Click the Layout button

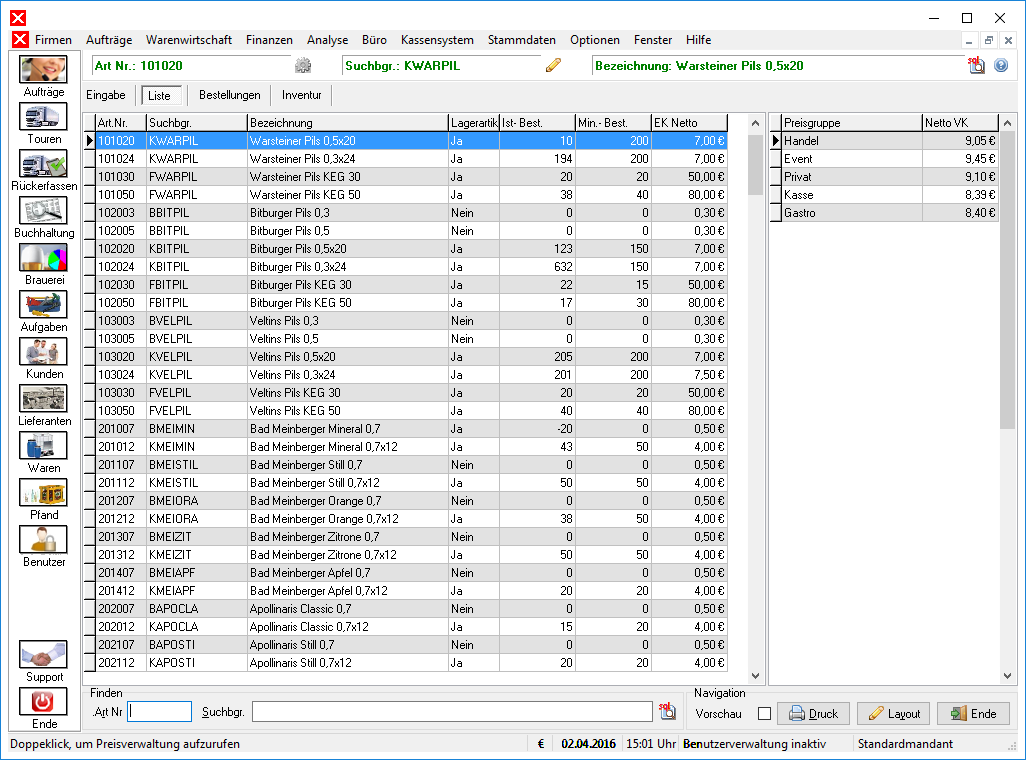pyautogui.click(x=894, y=714)
